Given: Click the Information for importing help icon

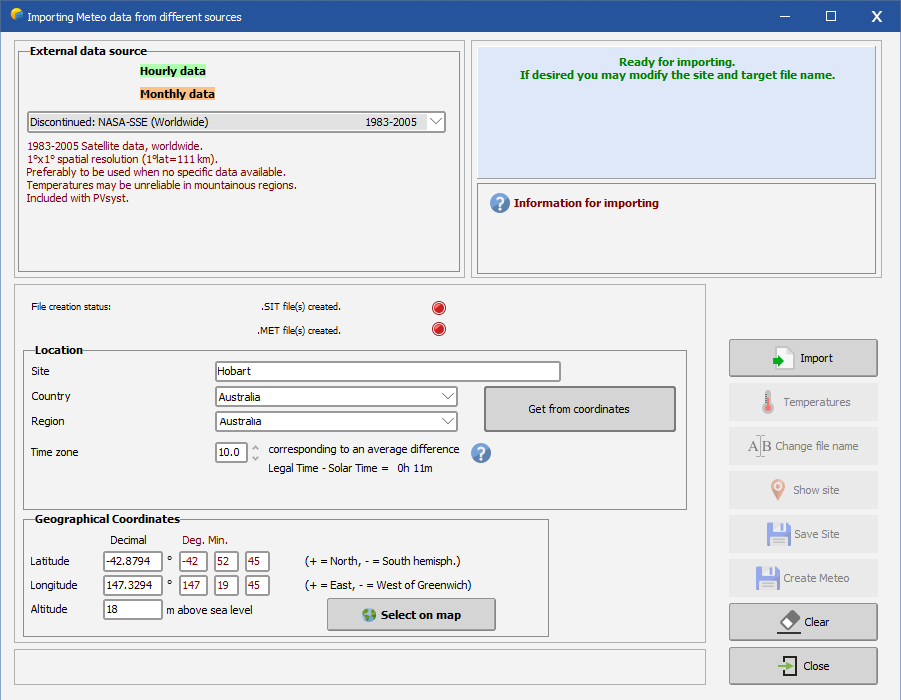Looking at the screenshot, I should click(499, 203).
